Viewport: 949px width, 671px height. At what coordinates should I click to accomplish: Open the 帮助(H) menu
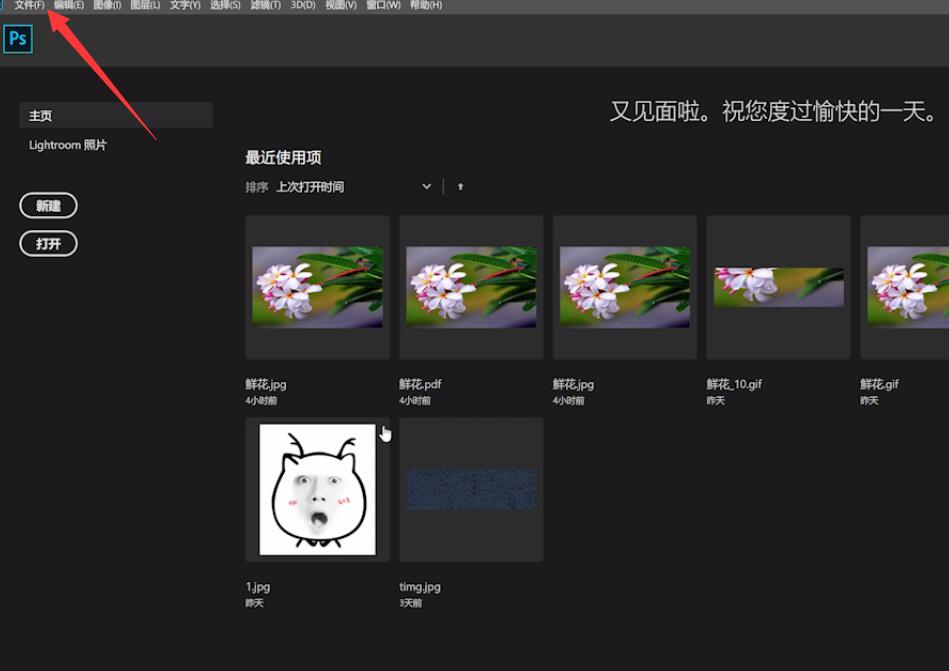point(426,5)
